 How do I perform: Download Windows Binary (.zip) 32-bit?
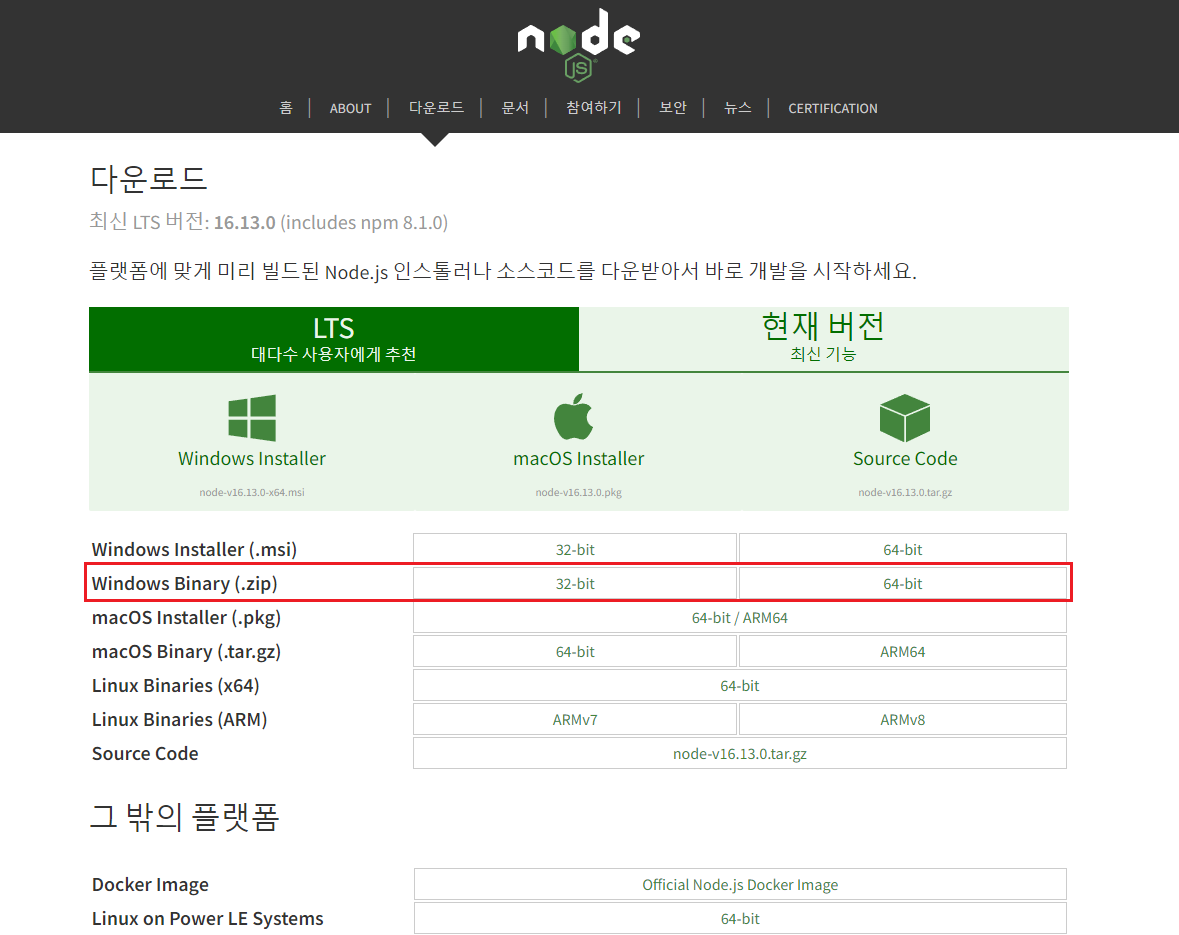(x=574, y=583)
